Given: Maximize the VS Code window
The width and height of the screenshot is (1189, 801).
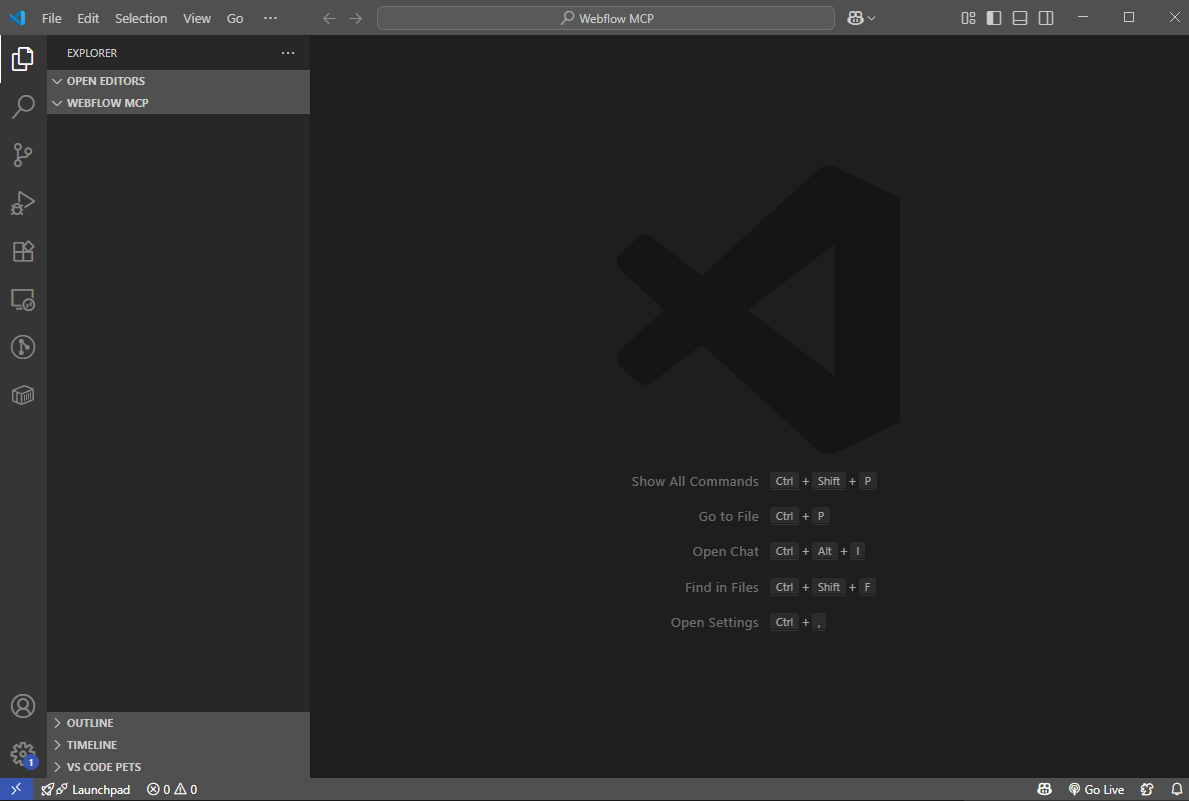Looking at the screenshot, I should (1128, 17).
